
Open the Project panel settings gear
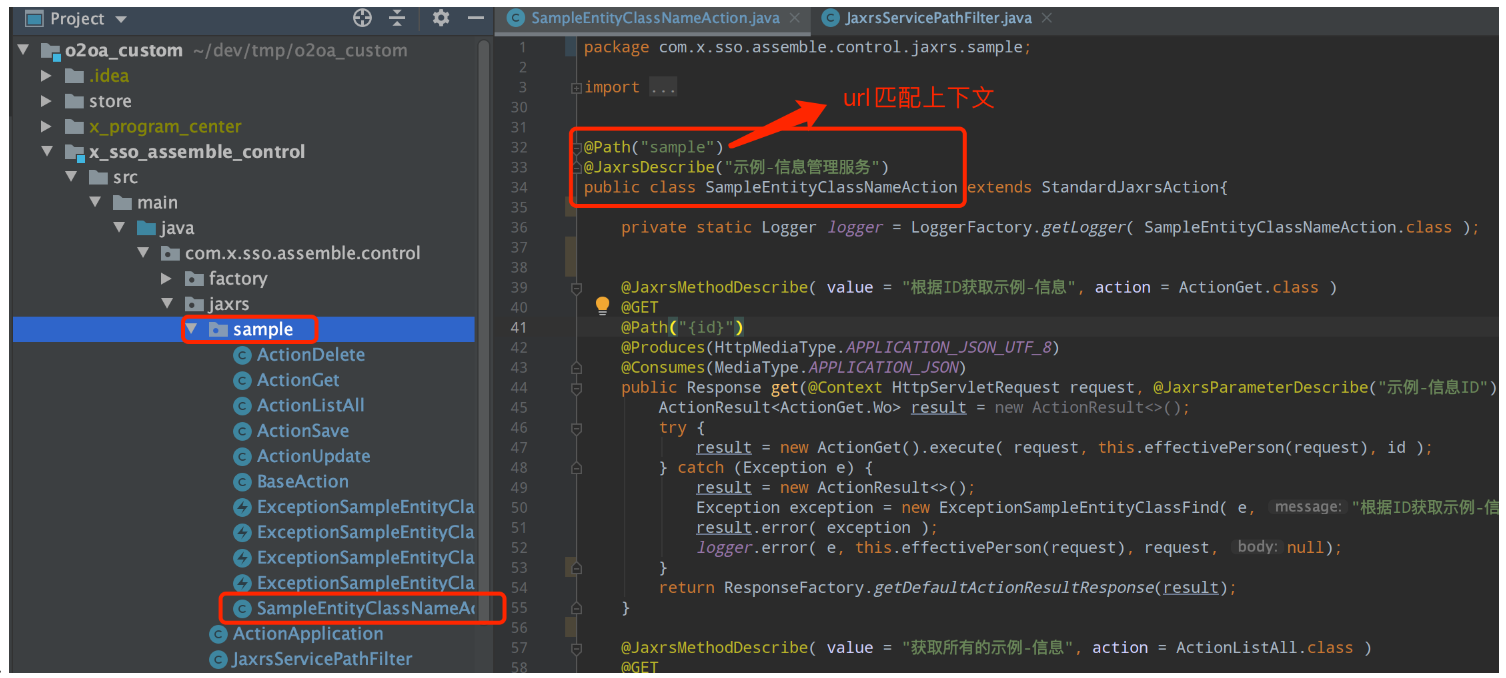[441, 18]
